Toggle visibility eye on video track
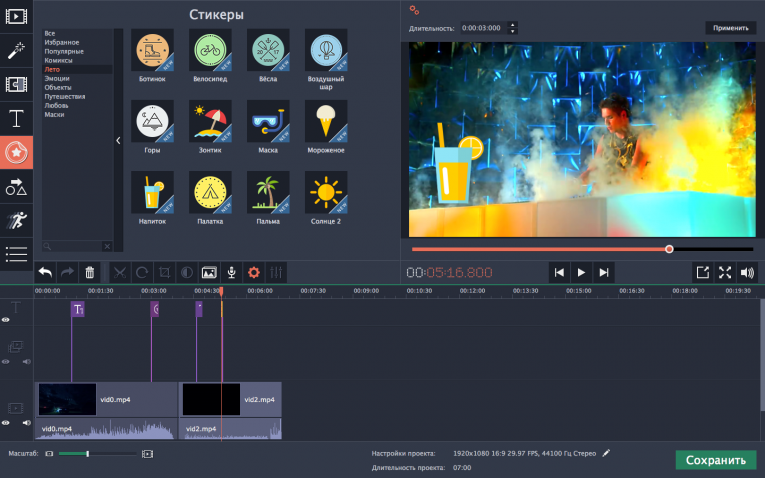The height and width of the screenshot is (478, 765). coord(6,423)
